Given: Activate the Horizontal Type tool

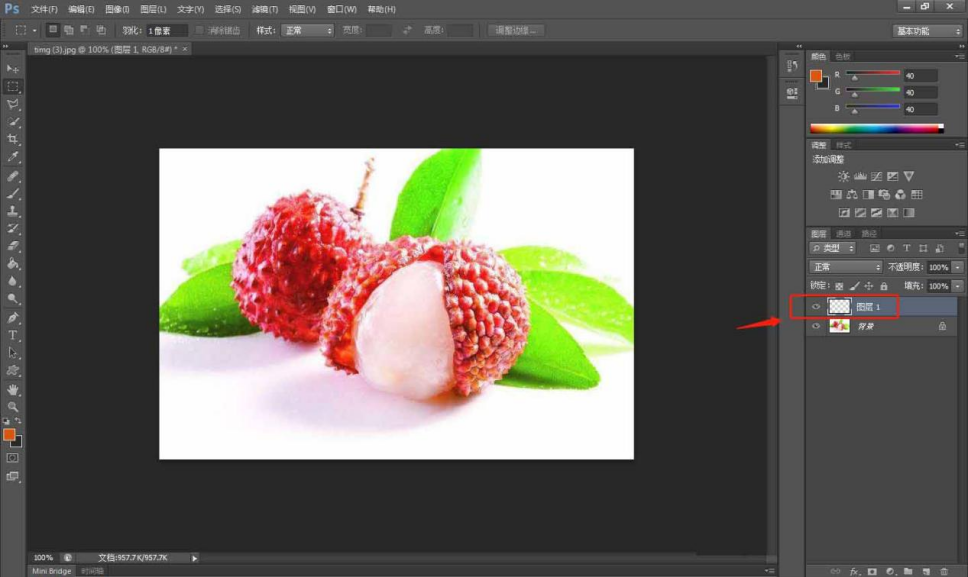Looking at the screenshot, I should [x=13, y=335].
